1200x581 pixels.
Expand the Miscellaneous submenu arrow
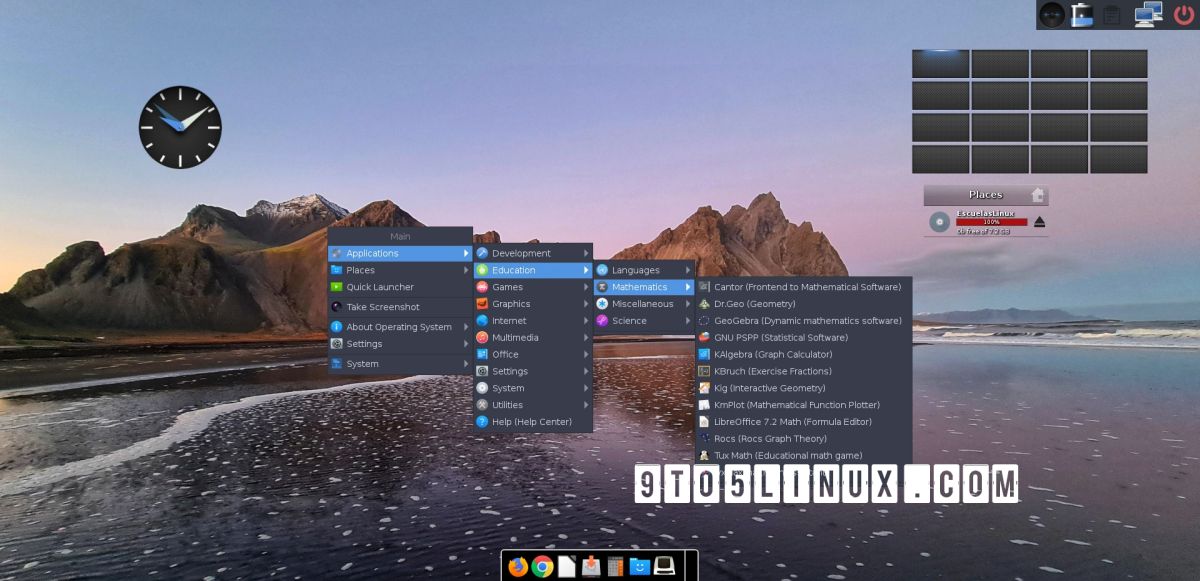point(688,304)
